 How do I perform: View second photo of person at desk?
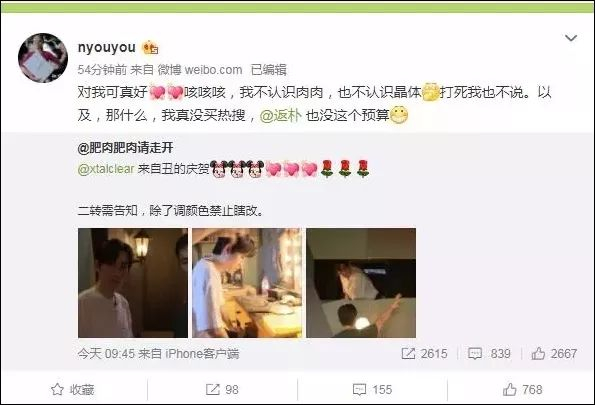(x=247, y=283)
